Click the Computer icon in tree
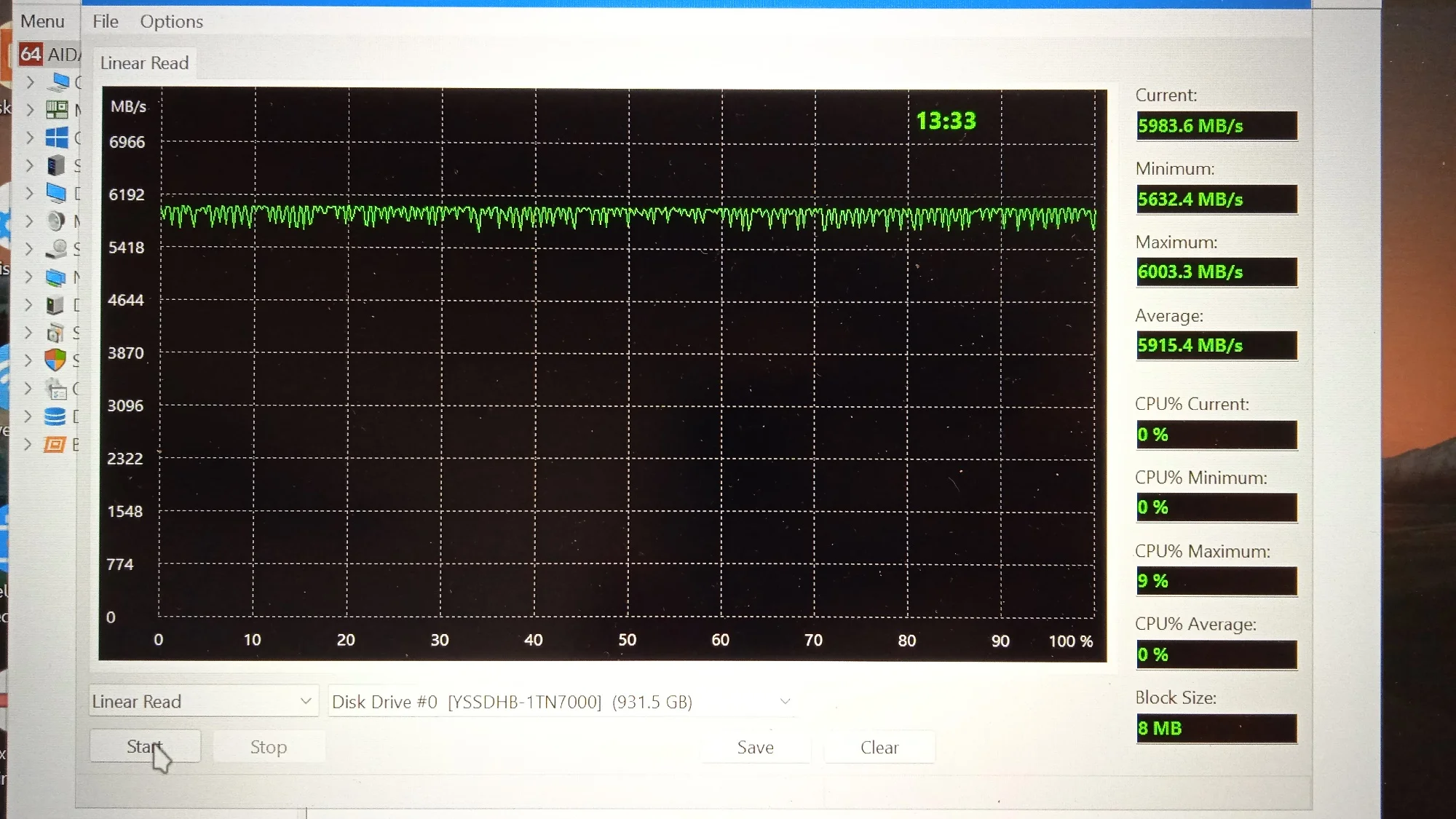The height and width of the screenshot is (819, 1456). (60, 82)
